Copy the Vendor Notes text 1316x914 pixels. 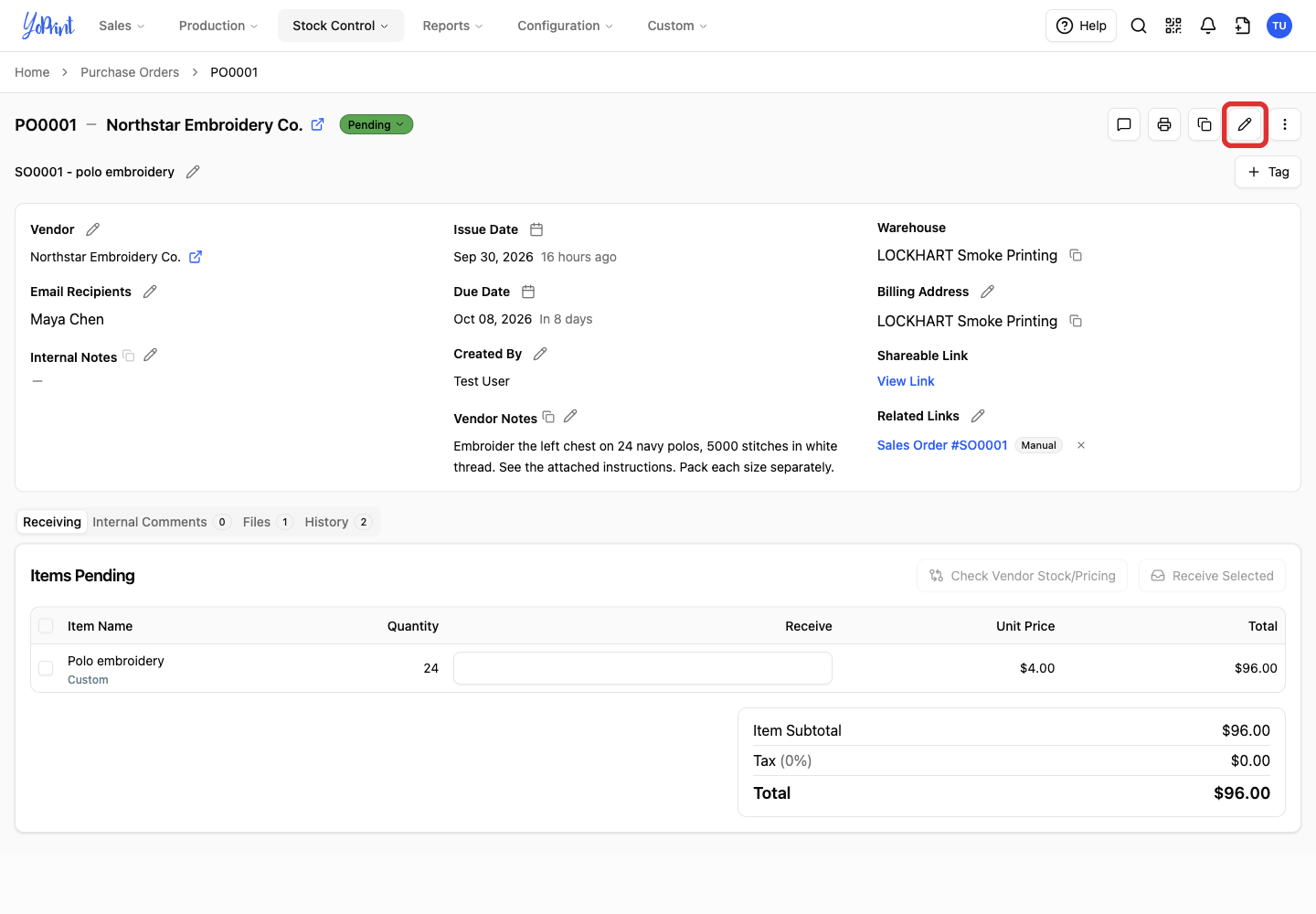(548, 417)
